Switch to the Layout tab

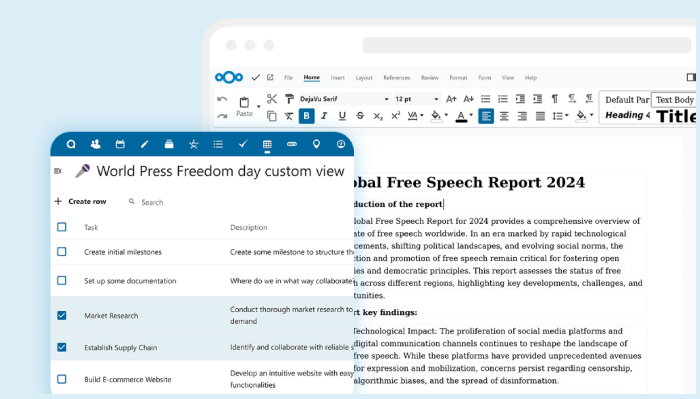click(x=364, y=78)
